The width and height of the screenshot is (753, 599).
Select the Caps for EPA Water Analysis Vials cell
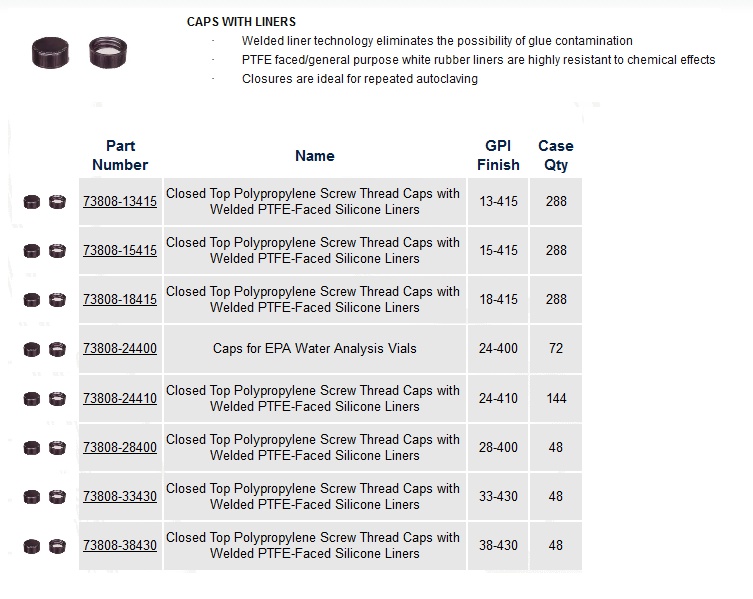point(315,349)
